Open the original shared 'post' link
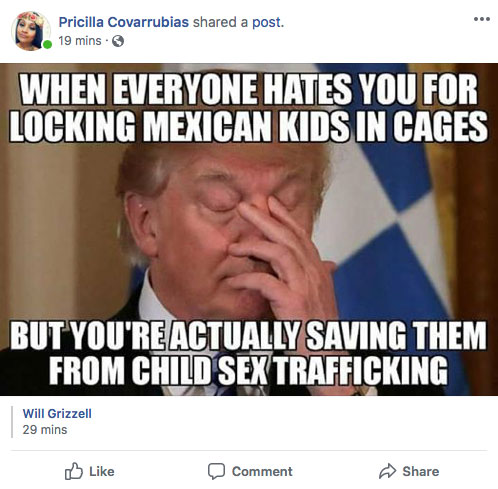 coord(267,23)
